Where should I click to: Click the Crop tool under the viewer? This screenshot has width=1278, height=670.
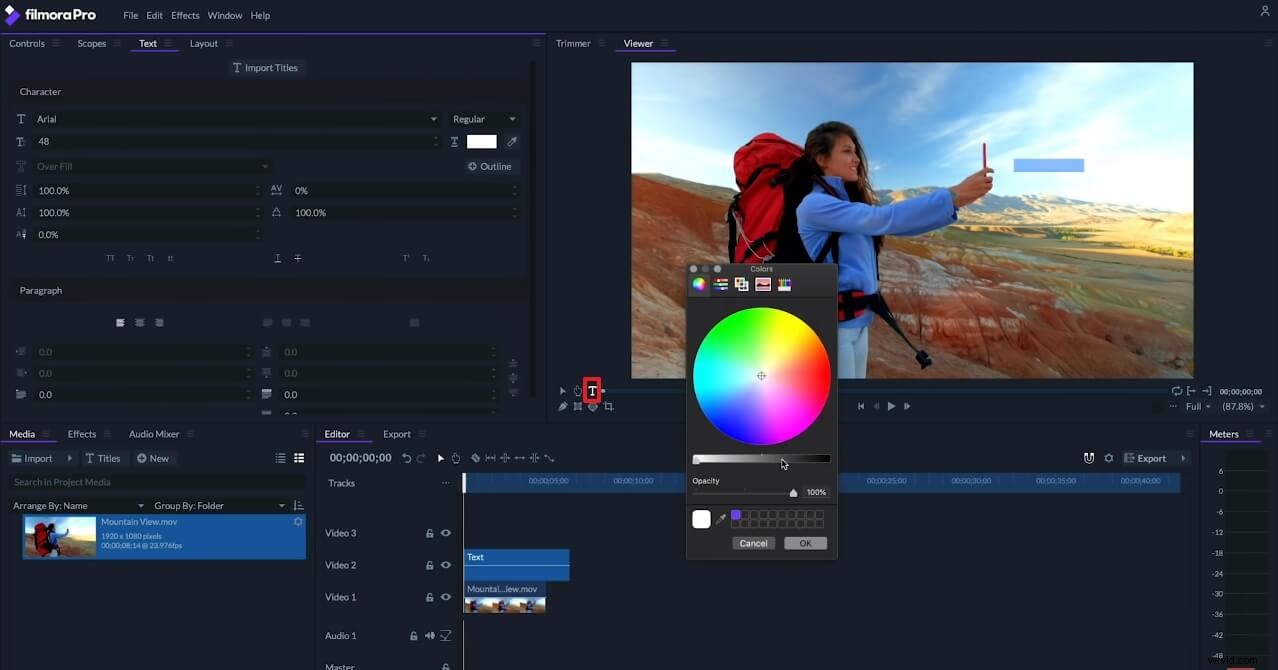tap(608, 405)
